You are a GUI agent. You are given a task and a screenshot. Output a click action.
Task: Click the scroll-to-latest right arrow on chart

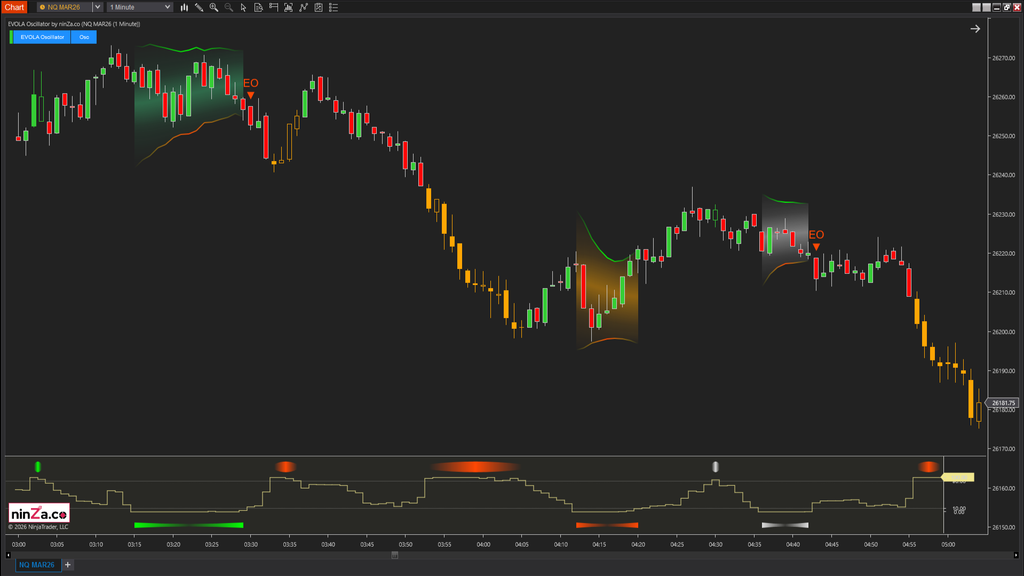[975, 29]
